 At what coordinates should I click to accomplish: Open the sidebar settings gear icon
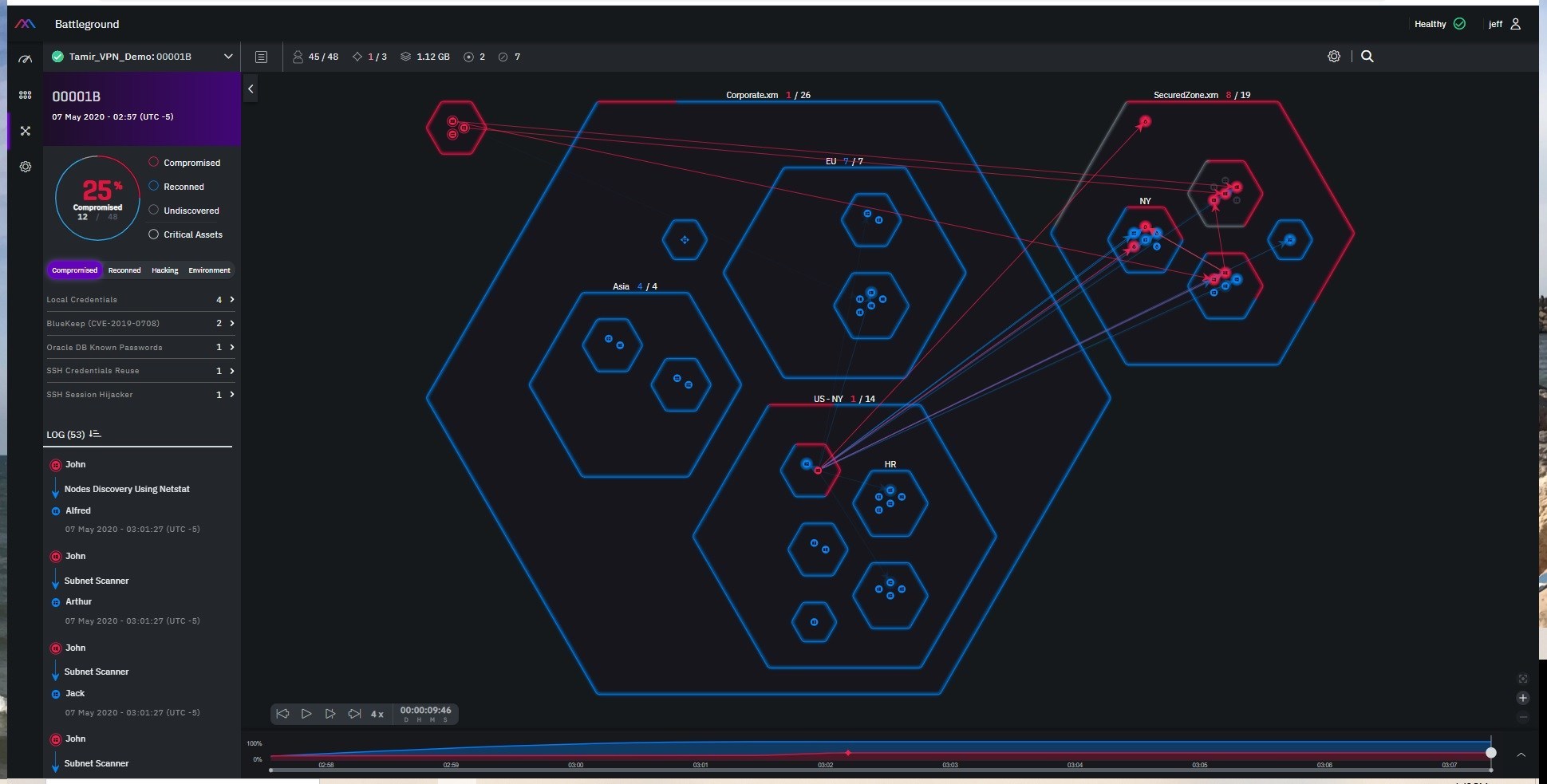point(26,167)
